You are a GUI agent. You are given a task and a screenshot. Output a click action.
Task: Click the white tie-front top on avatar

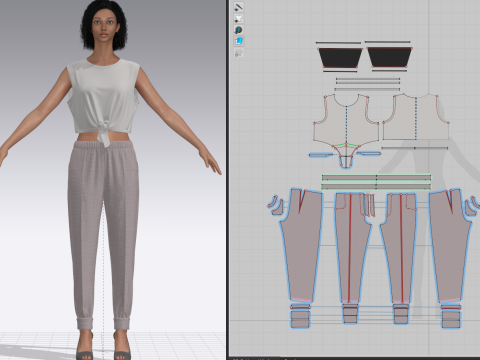pyautogui.click(x=103, y=98)
